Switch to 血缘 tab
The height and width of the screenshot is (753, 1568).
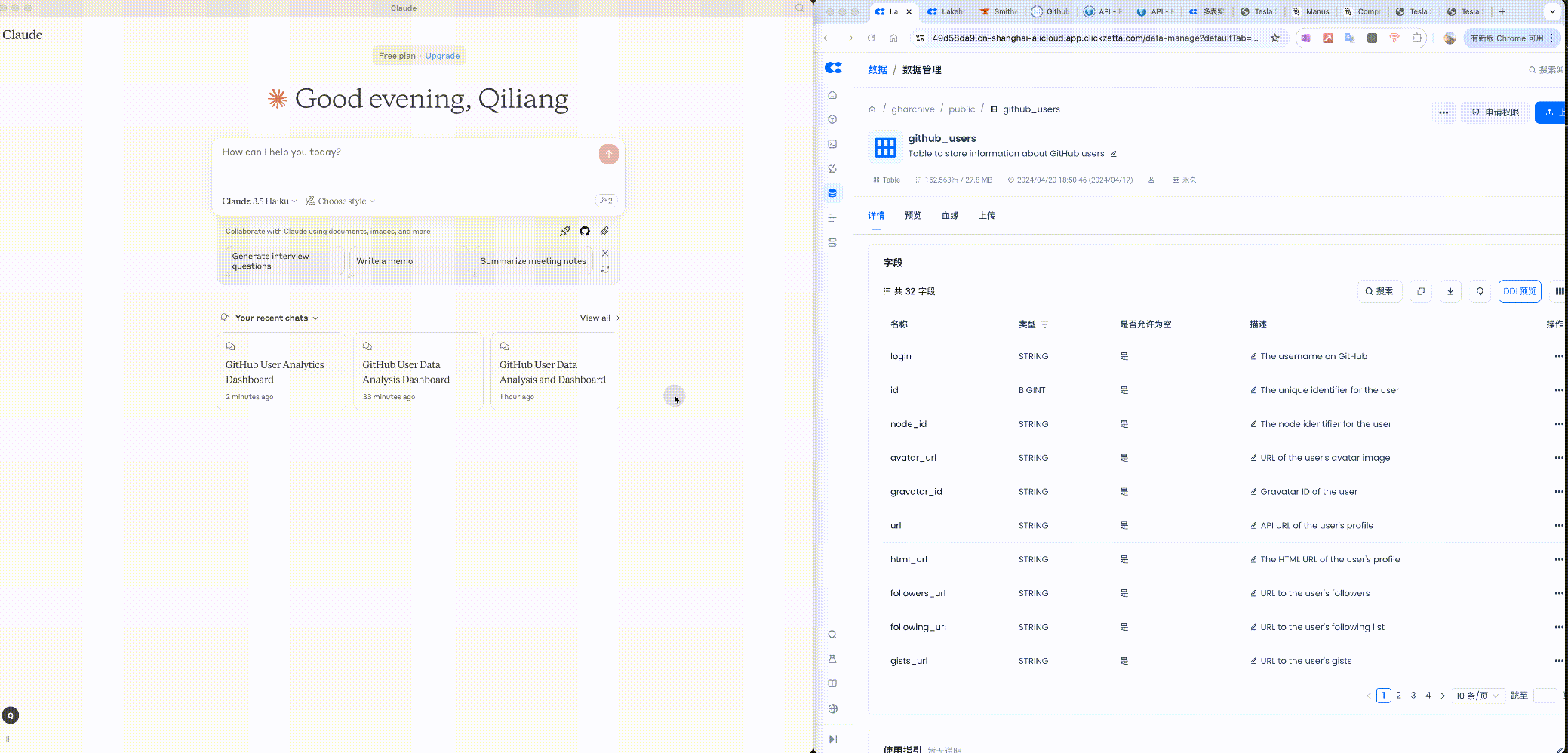tap(950, 216)
